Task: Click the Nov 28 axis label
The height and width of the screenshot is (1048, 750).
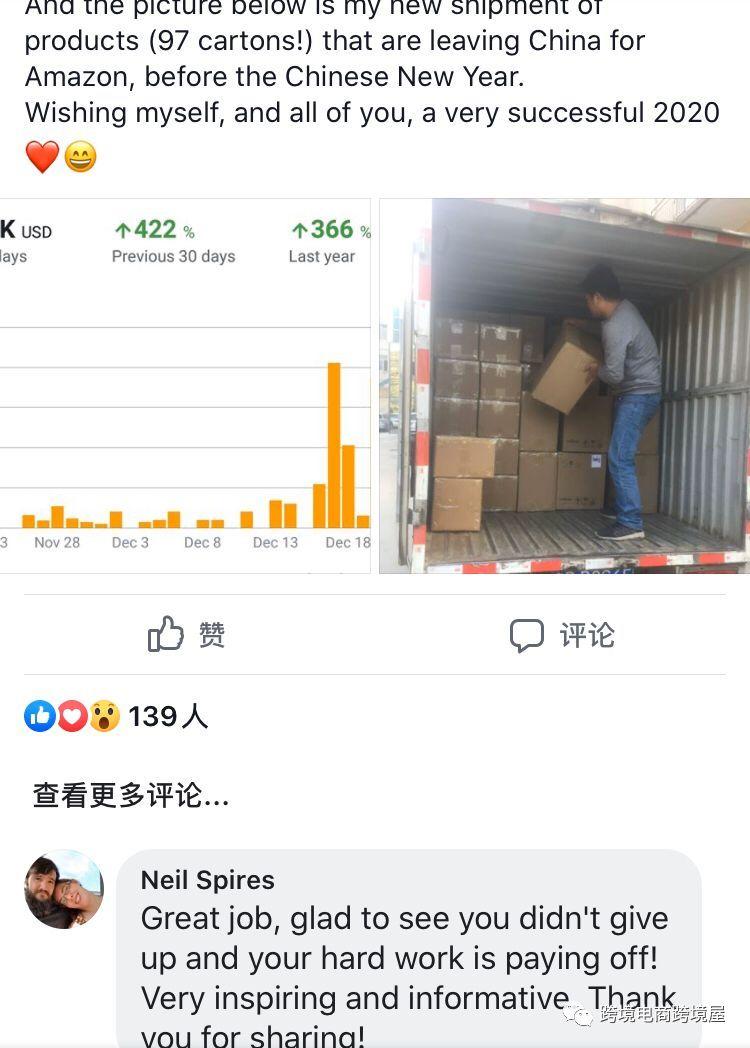Action: point(57,543)
